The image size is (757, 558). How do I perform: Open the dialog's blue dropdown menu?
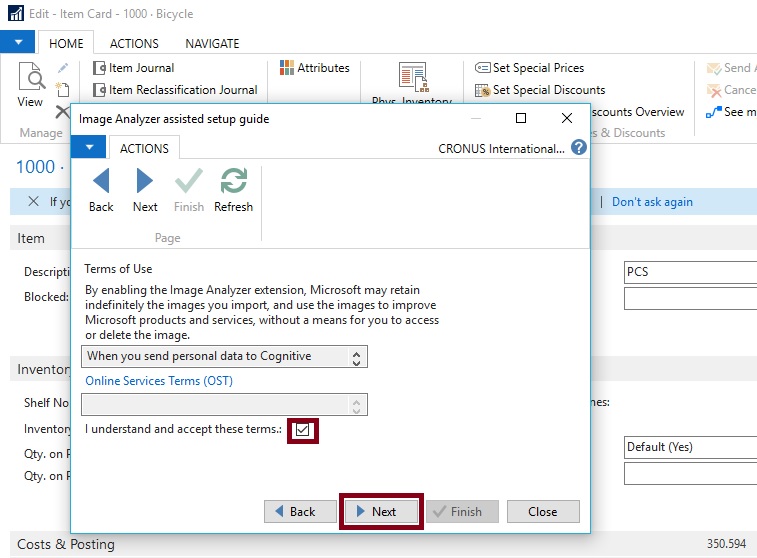89,148
